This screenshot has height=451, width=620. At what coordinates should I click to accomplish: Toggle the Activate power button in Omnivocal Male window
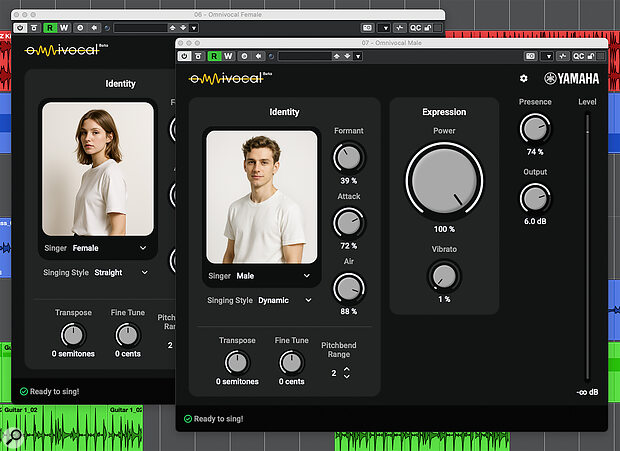point(184,56)
